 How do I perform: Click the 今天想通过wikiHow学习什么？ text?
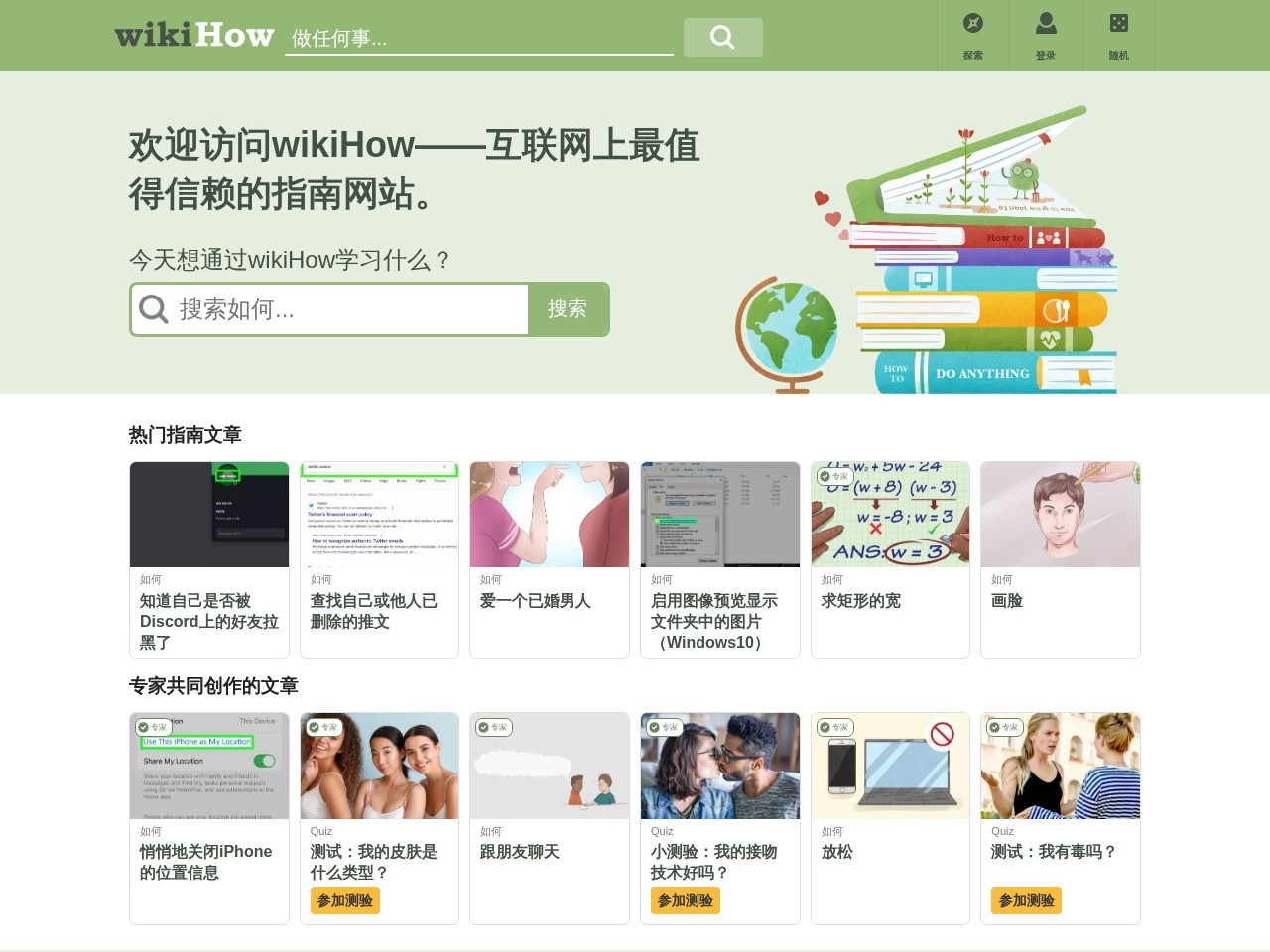[x=292, y=260]
